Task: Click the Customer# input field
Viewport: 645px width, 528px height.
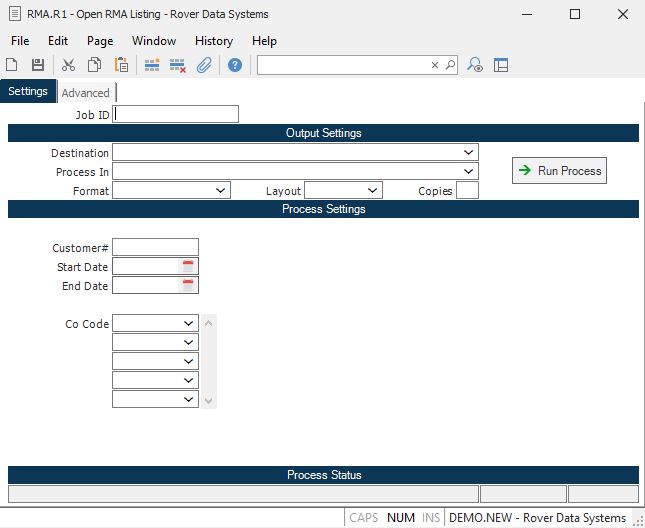Action: point(155,247)
